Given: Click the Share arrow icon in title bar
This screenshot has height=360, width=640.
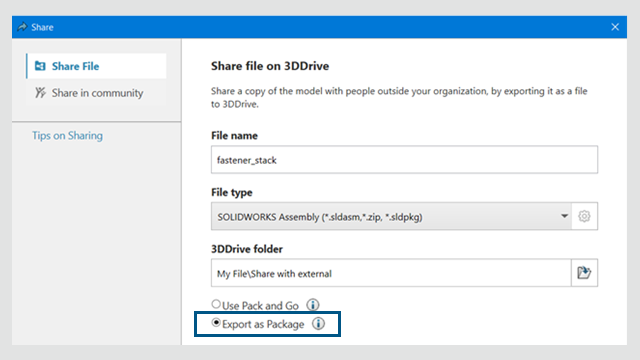Looking at the screenshot, I should pos(22,27).
